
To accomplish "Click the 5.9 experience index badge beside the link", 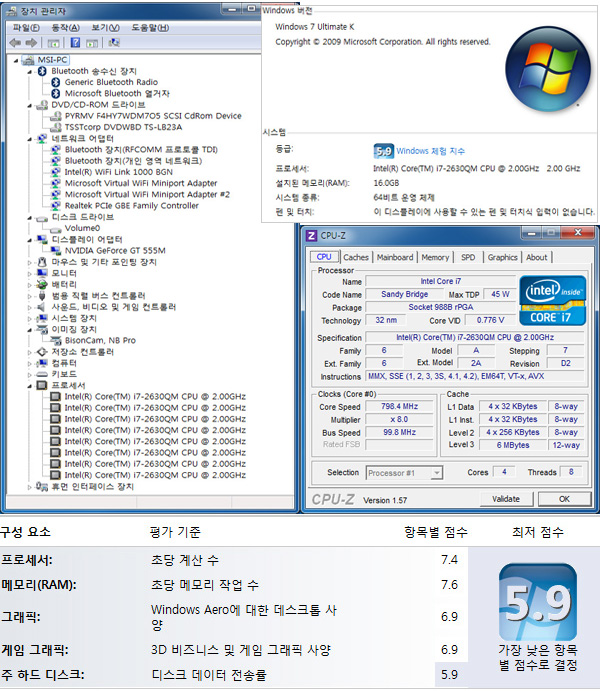I will click(383, 151).
